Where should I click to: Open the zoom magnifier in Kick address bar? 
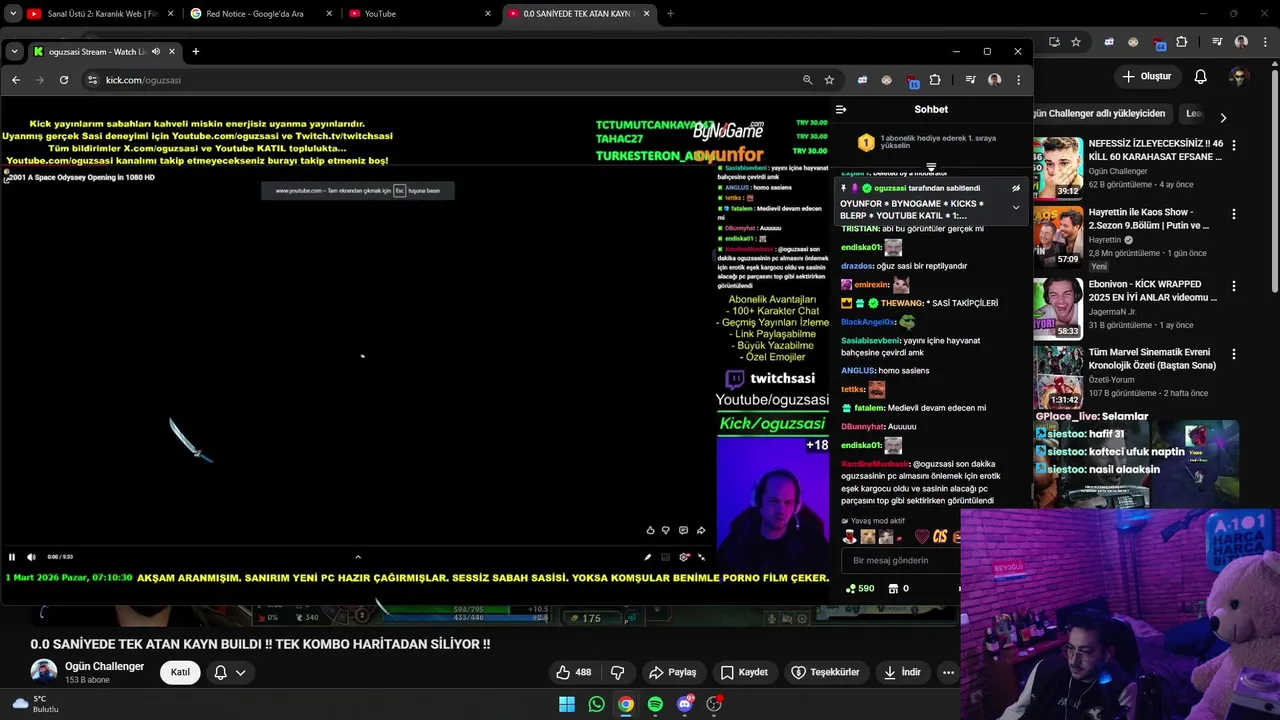pos(807,80)
